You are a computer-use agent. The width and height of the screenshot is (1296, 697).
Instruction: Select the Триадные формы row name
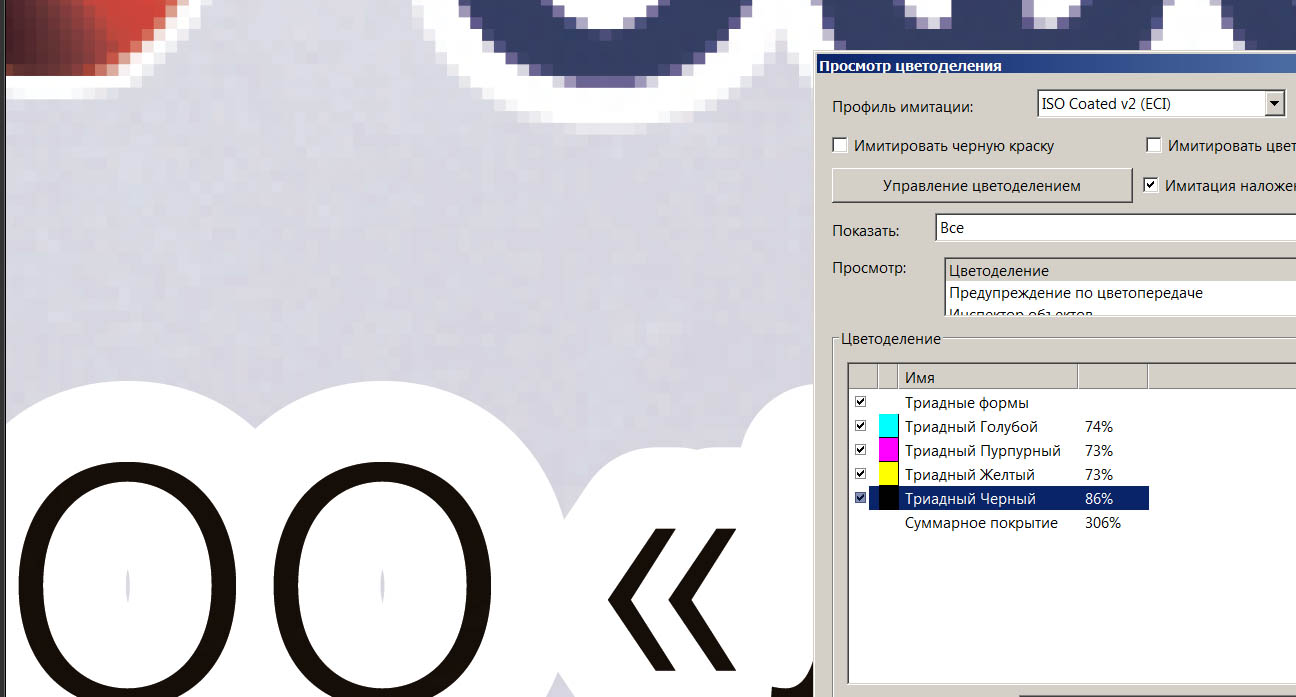coord(966,403)
